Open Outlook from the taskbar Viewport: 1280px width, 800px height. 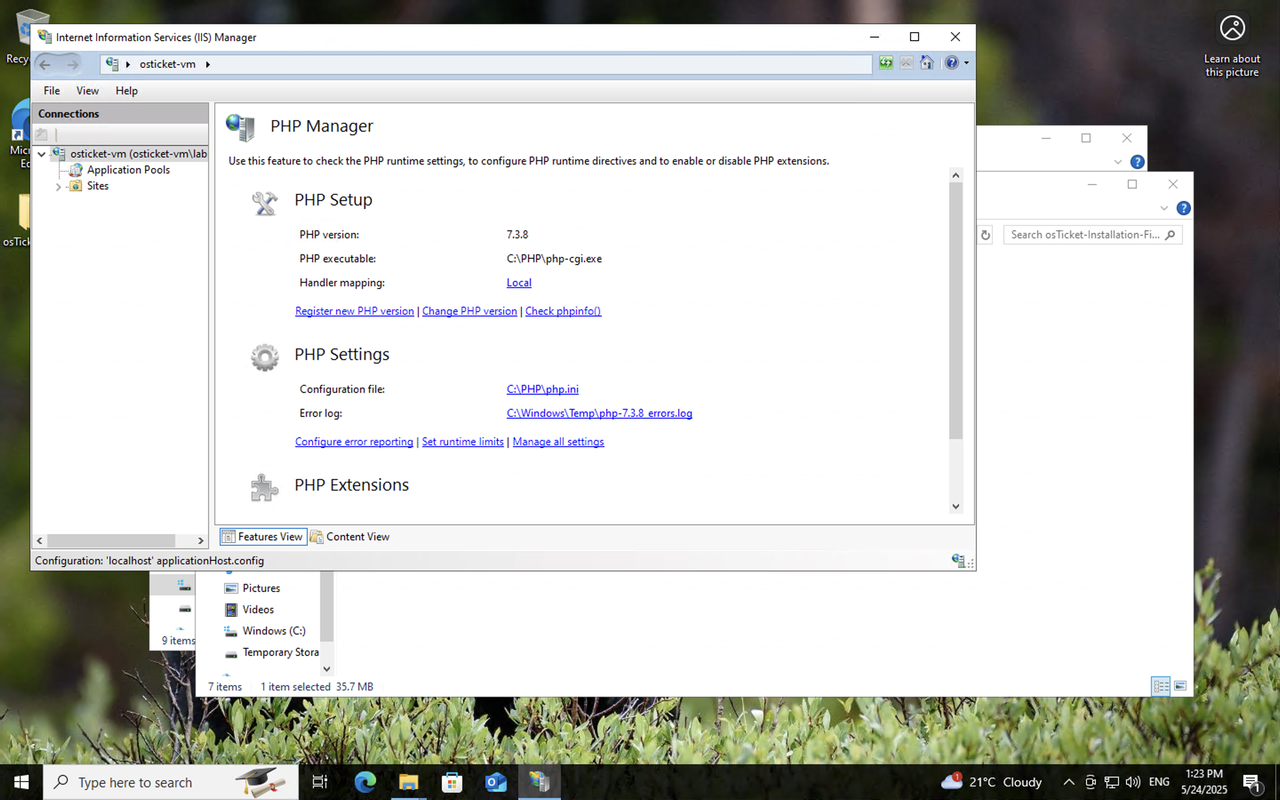496,782
